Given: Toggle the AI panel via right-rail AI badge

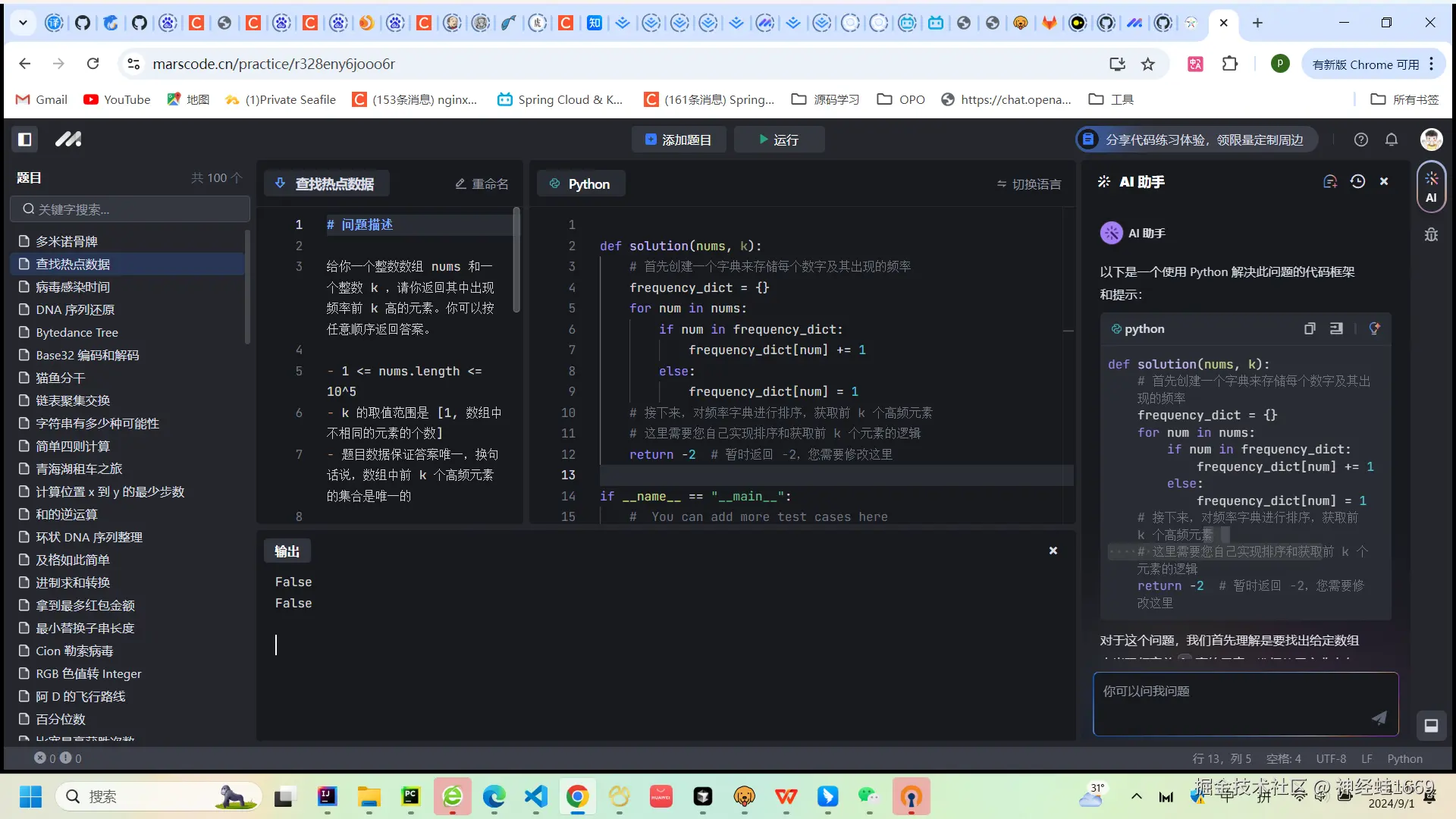Looking at the screenshot, I should pyautogui.click(x=1432, y=187).
